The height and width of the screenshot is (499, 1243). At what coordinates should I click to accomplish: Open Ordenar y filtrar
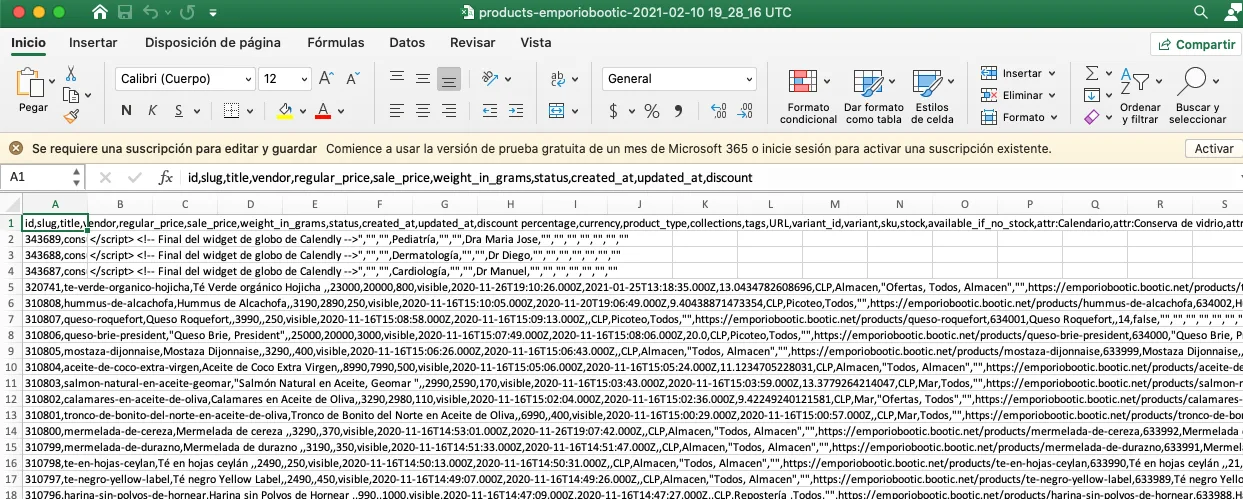[x=1139, y=96]
